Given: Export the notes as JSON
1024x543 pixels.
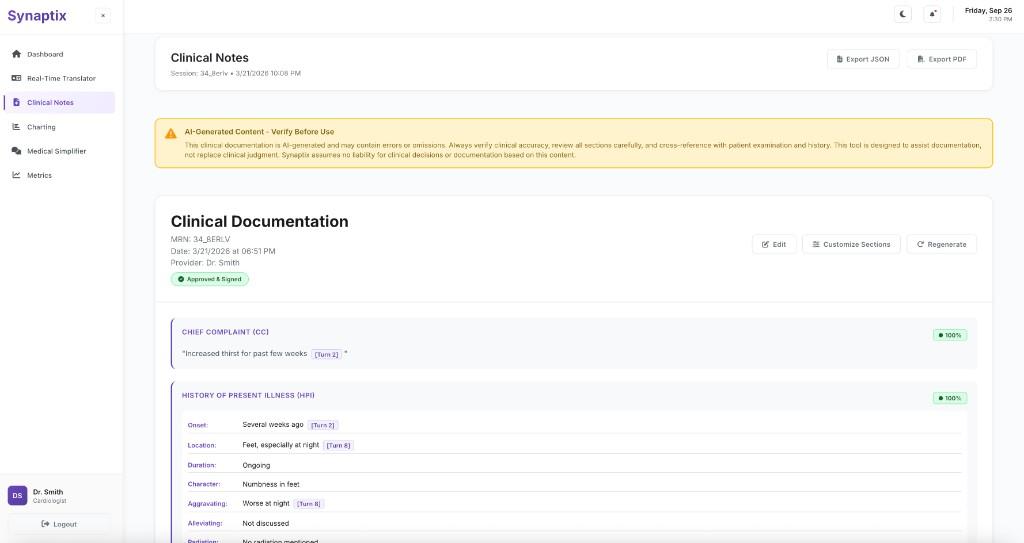Looking at the screenshot, I should pos(863,59).
